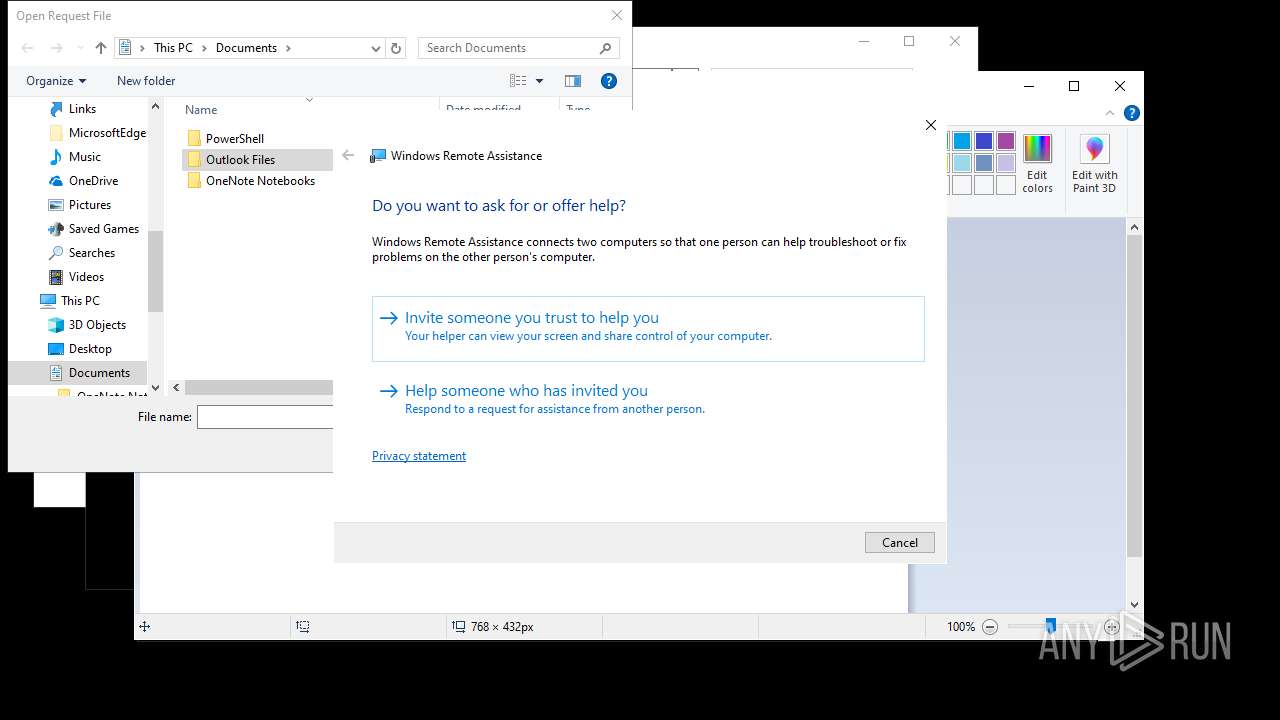This screenshot has height=720, width=1280.
Task: Select the light blue swatch
Action: 962,163
